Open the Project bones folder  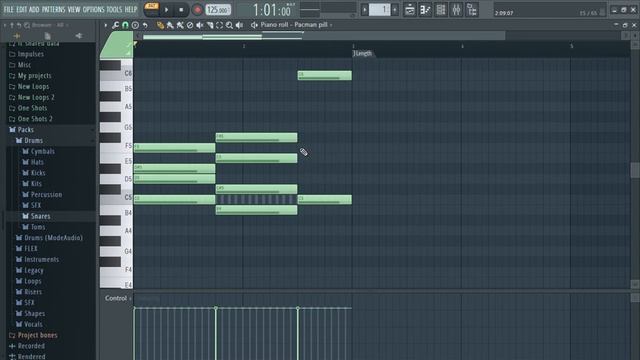[x=37, y=335]
